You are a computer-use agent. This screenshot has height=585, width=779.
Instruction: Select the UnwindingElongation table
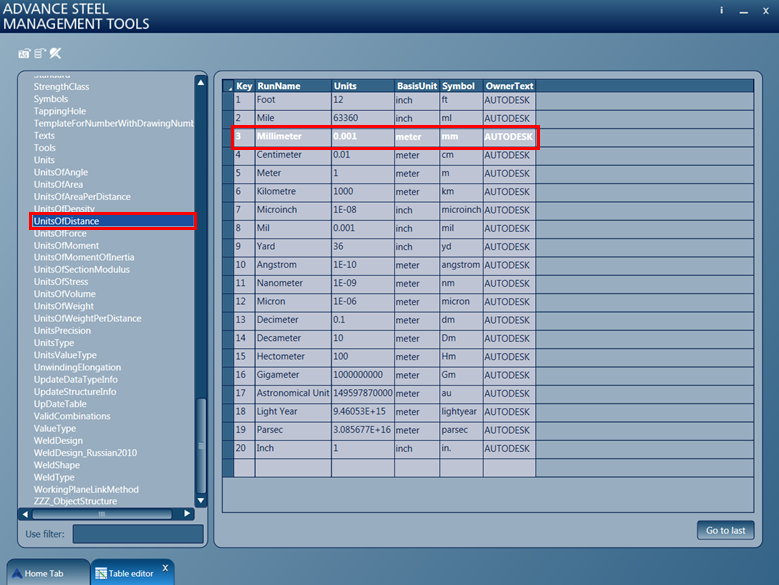(77, 367)
